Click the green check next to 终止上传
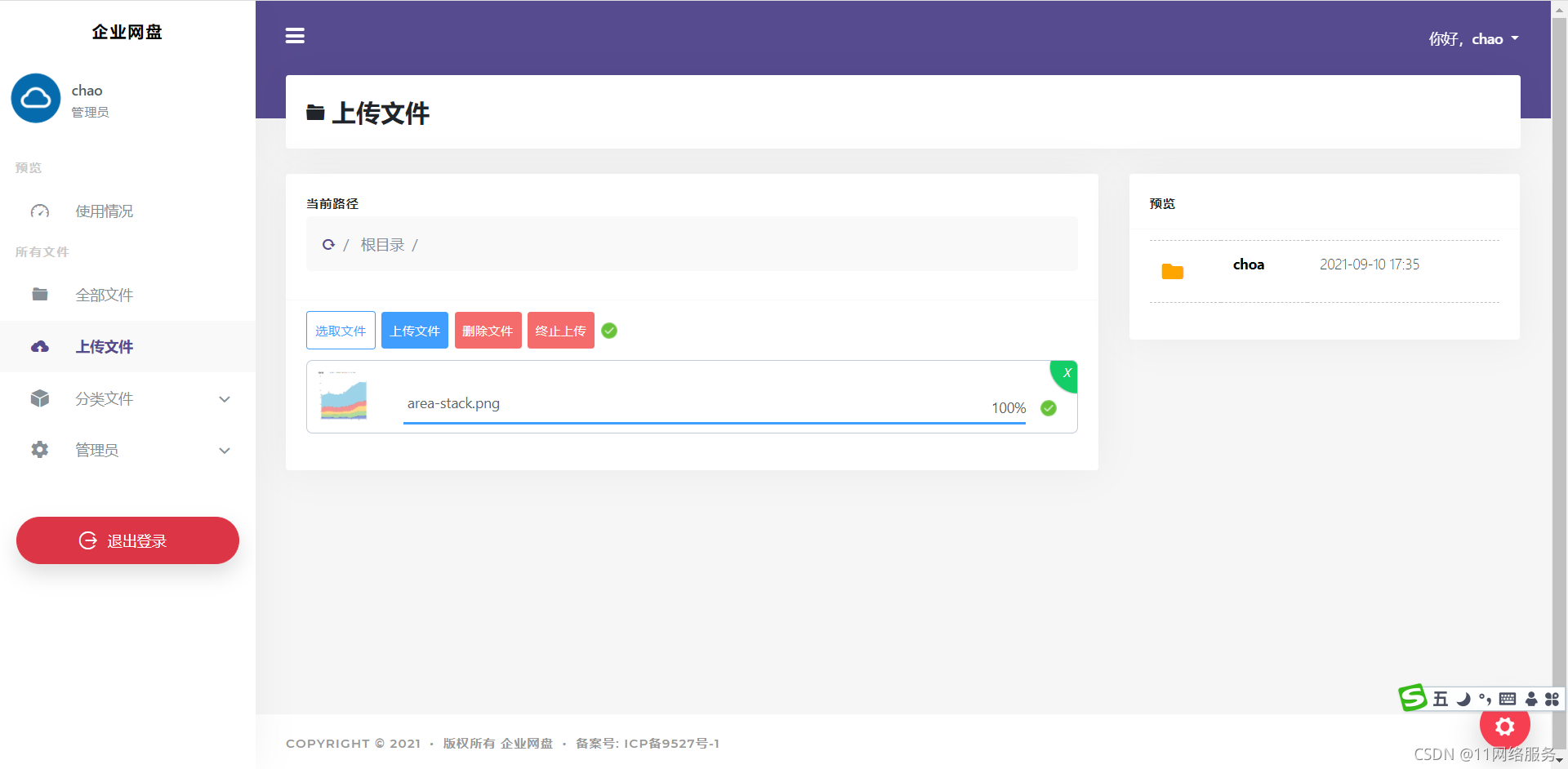 coord(609,331)
